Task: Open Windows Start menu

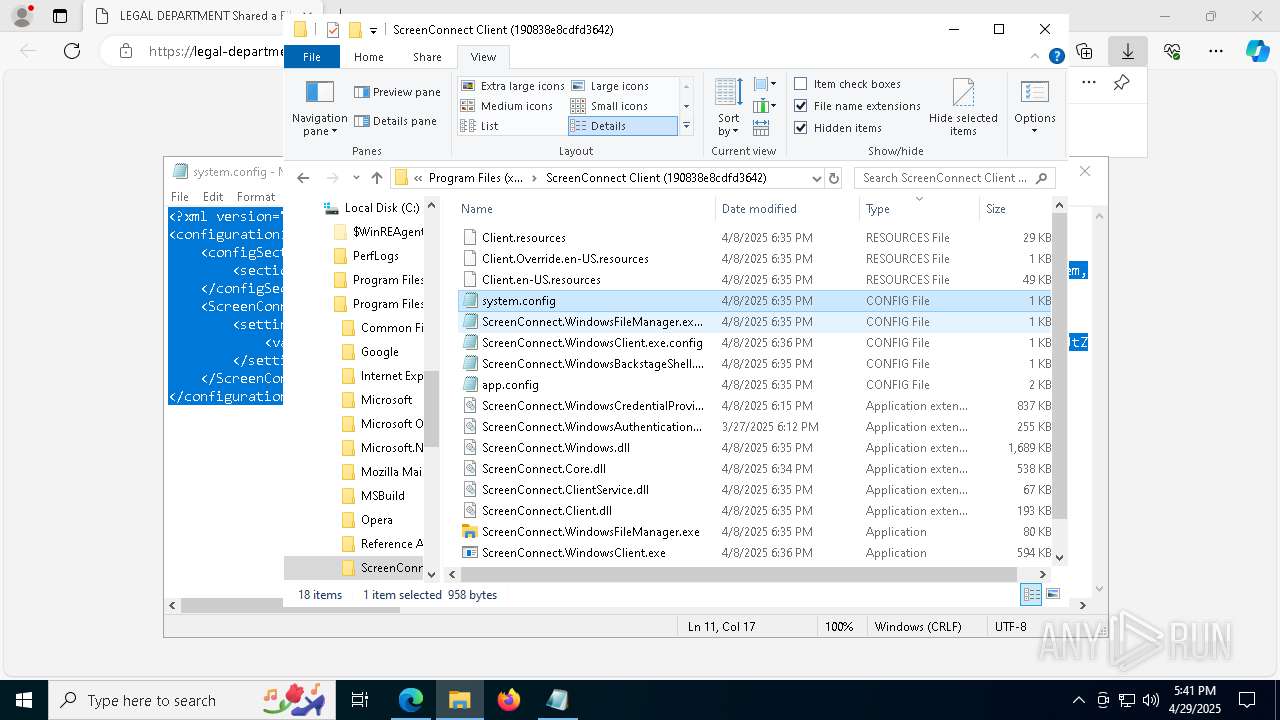Action: 24,700
